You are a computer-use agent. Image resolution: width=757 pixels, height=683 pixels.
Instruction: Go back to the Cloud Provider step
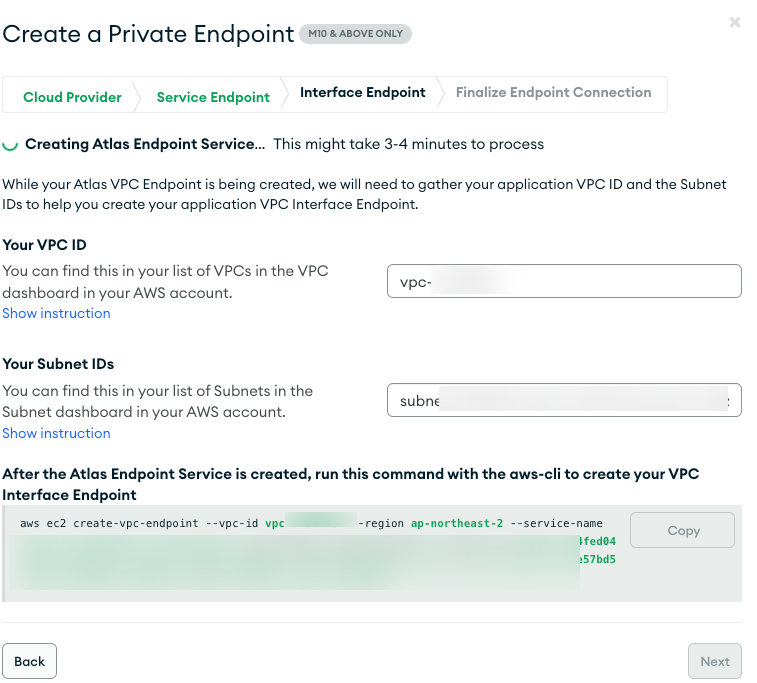click(x=72, y=97)
